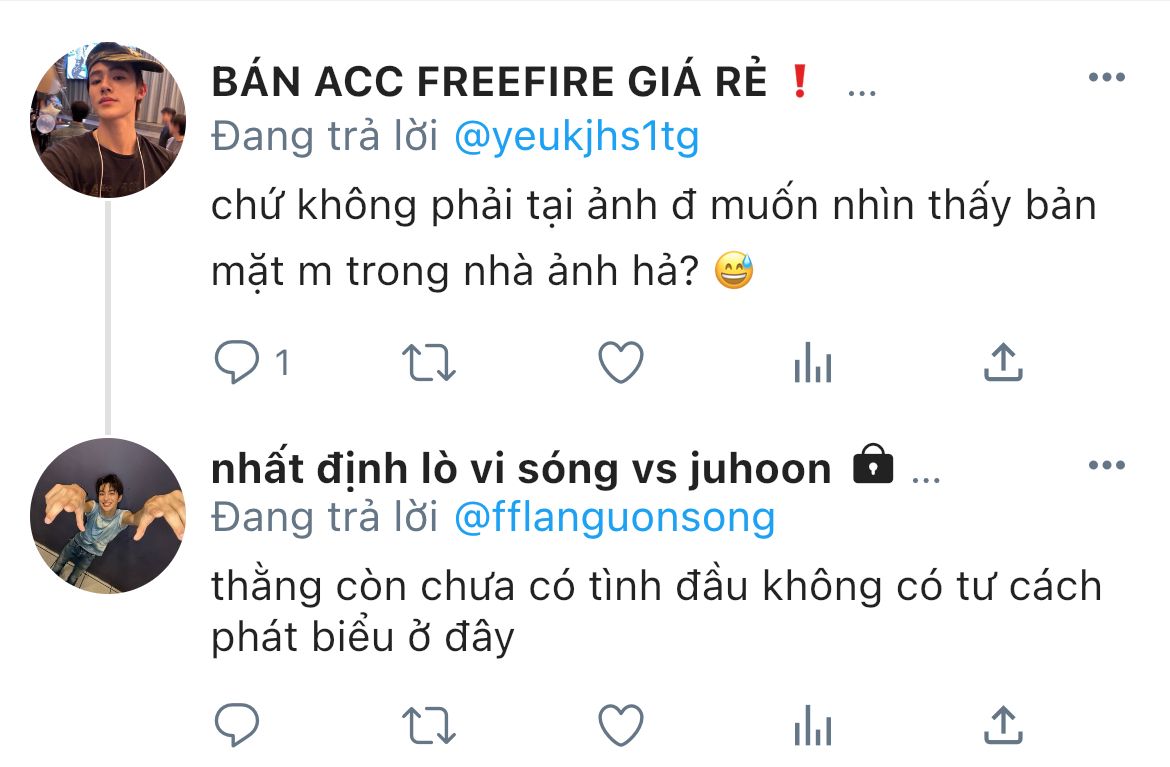Open more options for the second tweet
This screenshot has height=767, width=1170.
tap(1107, 465)
